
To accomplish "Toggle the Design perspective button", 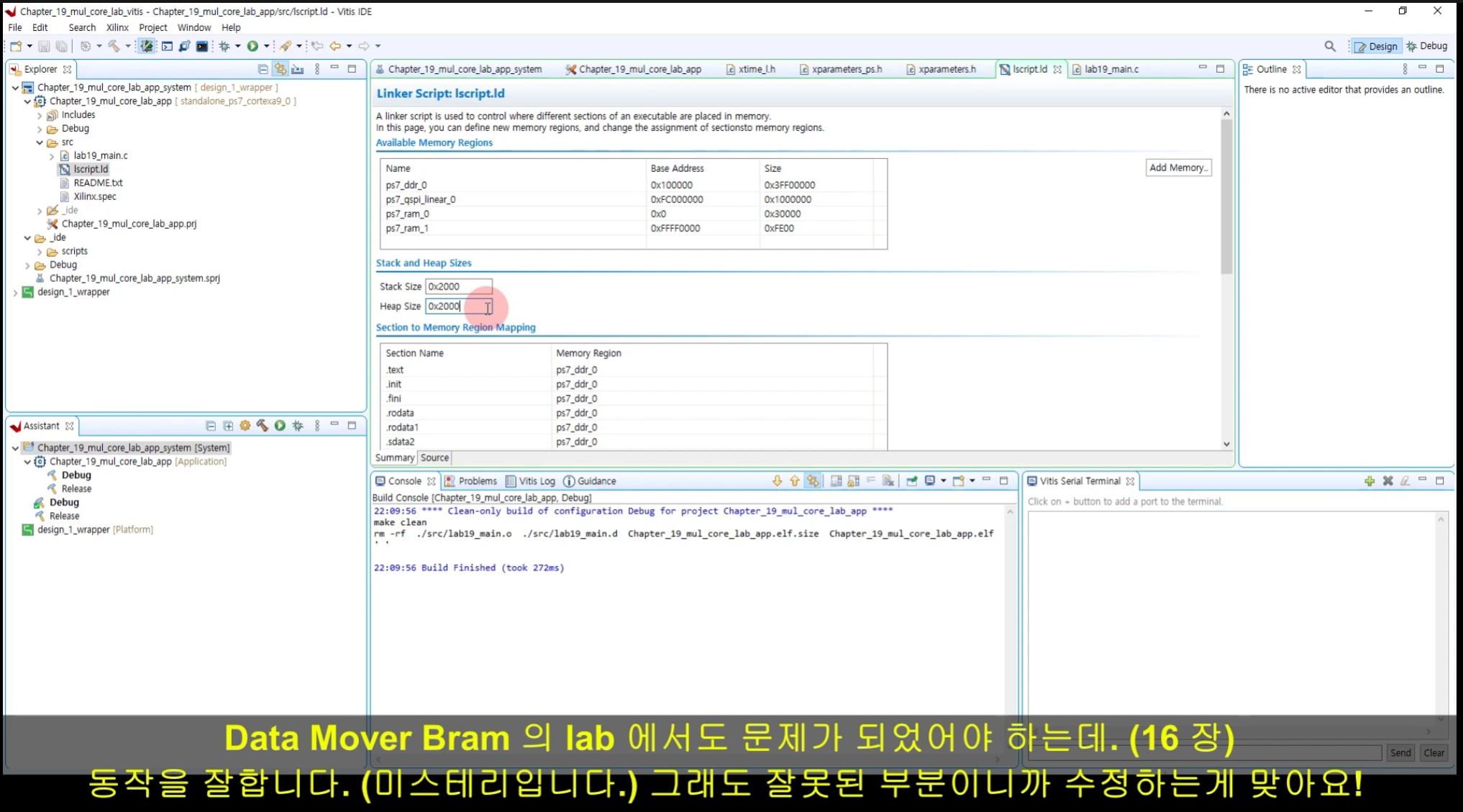I will point(1375,46).
